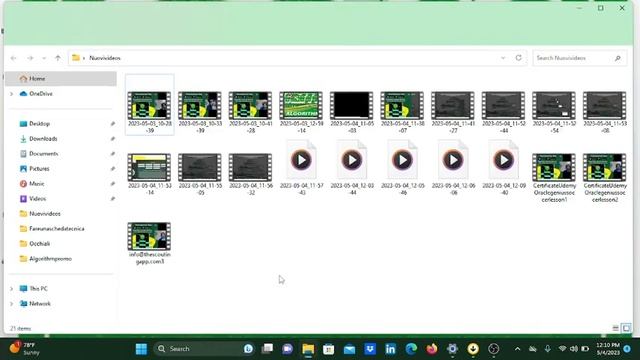
Task: Select media file 2023-05-04_12-05-46
Action: pos(402,168)
